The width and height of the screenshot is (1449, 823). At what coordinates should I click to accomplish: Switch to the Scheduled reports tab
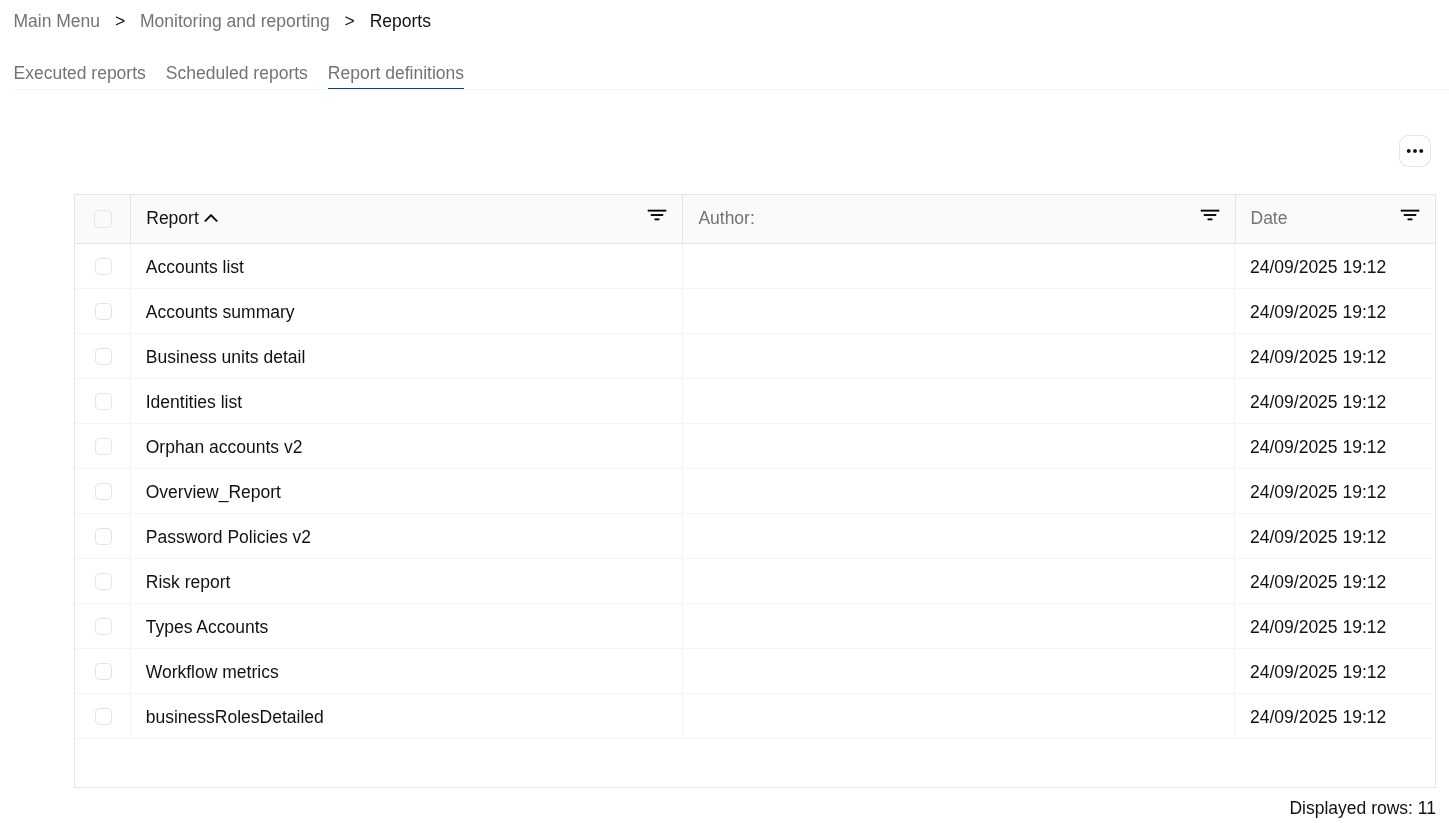point(237,73)
